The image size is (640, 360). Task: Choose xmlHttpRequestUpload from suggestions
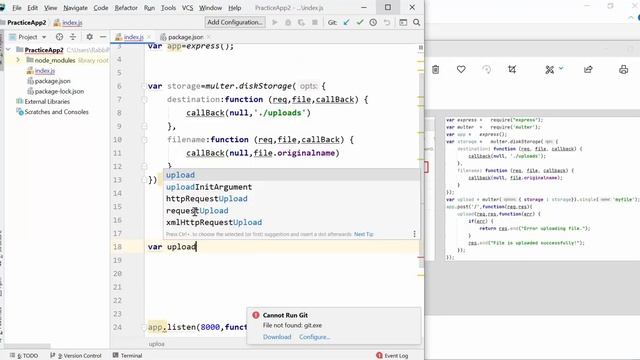292,222
